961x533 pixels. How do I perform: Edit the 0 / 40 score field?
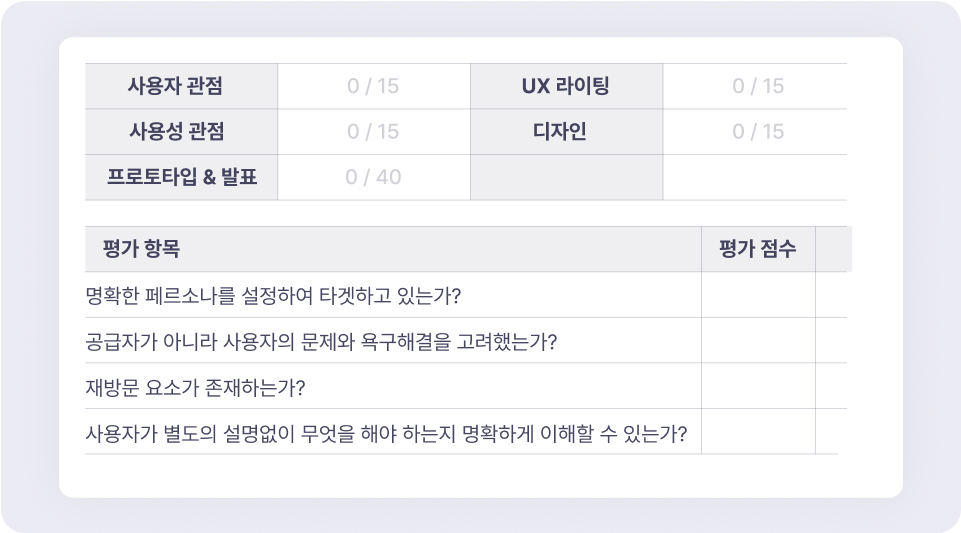373,177
